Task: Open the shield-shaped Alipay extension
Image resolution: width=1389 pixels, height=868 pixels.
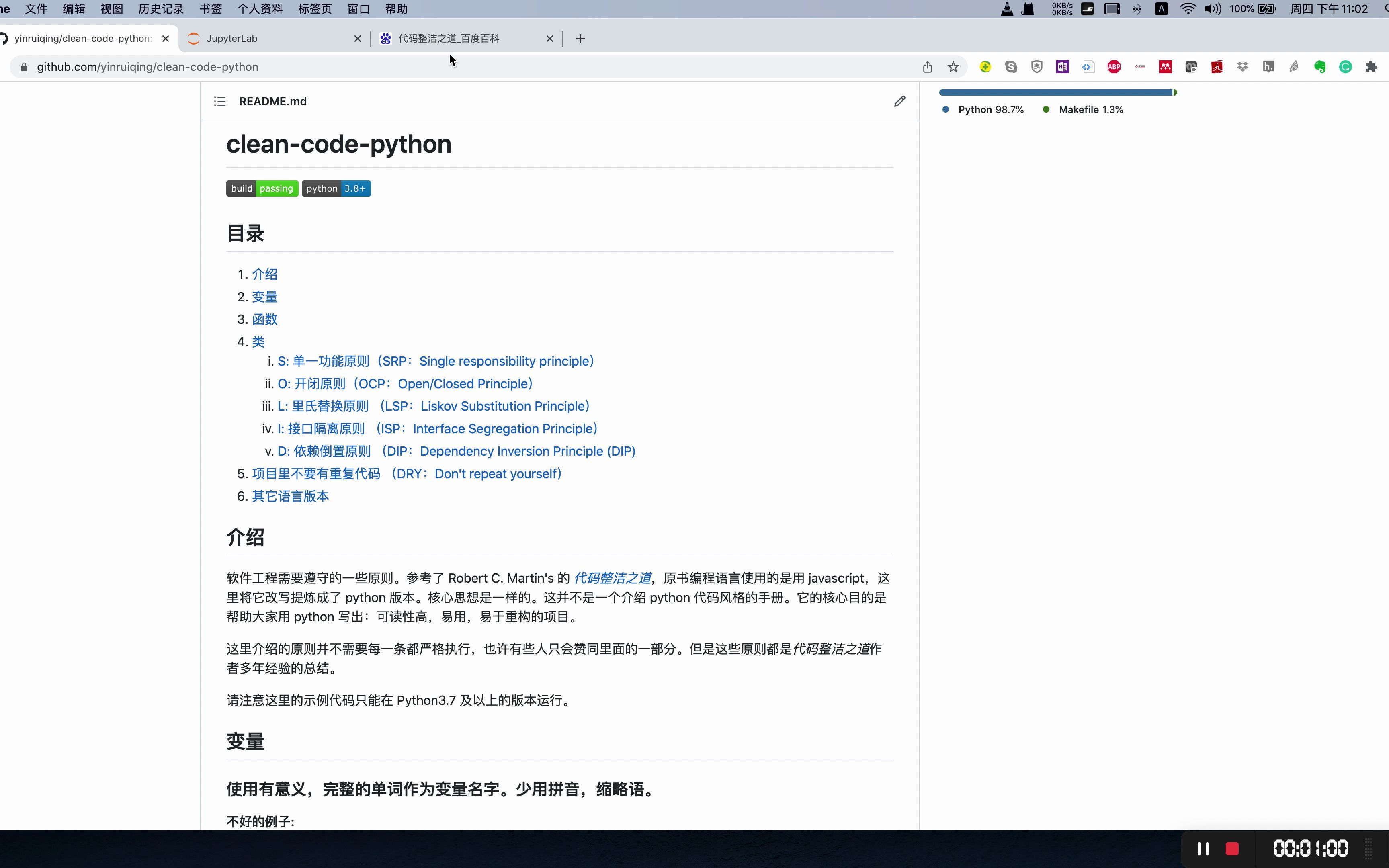Action: pos(1037,67)
